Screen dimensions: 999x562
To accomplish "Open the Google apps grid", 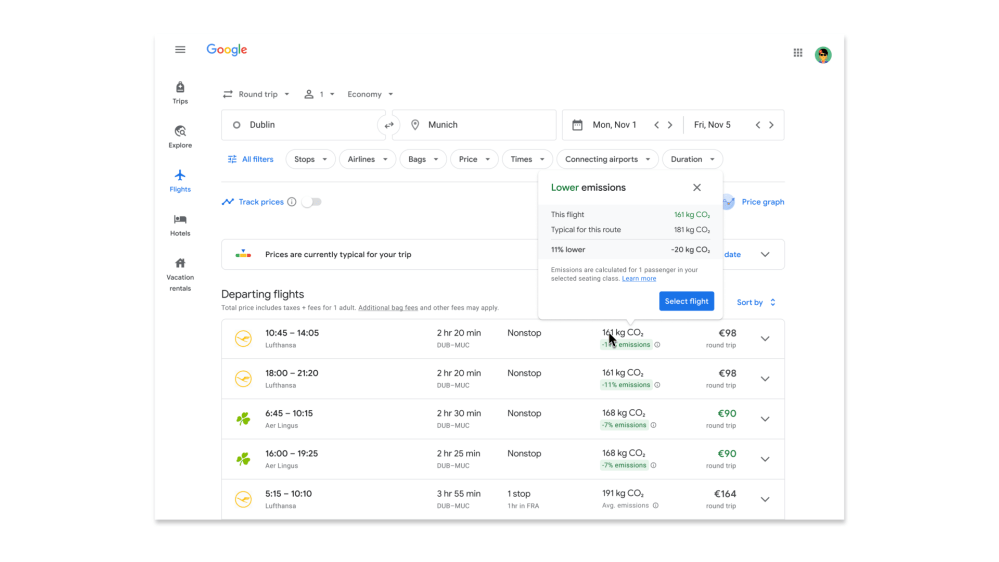I will pyautogui.click(x=798, y=53).
